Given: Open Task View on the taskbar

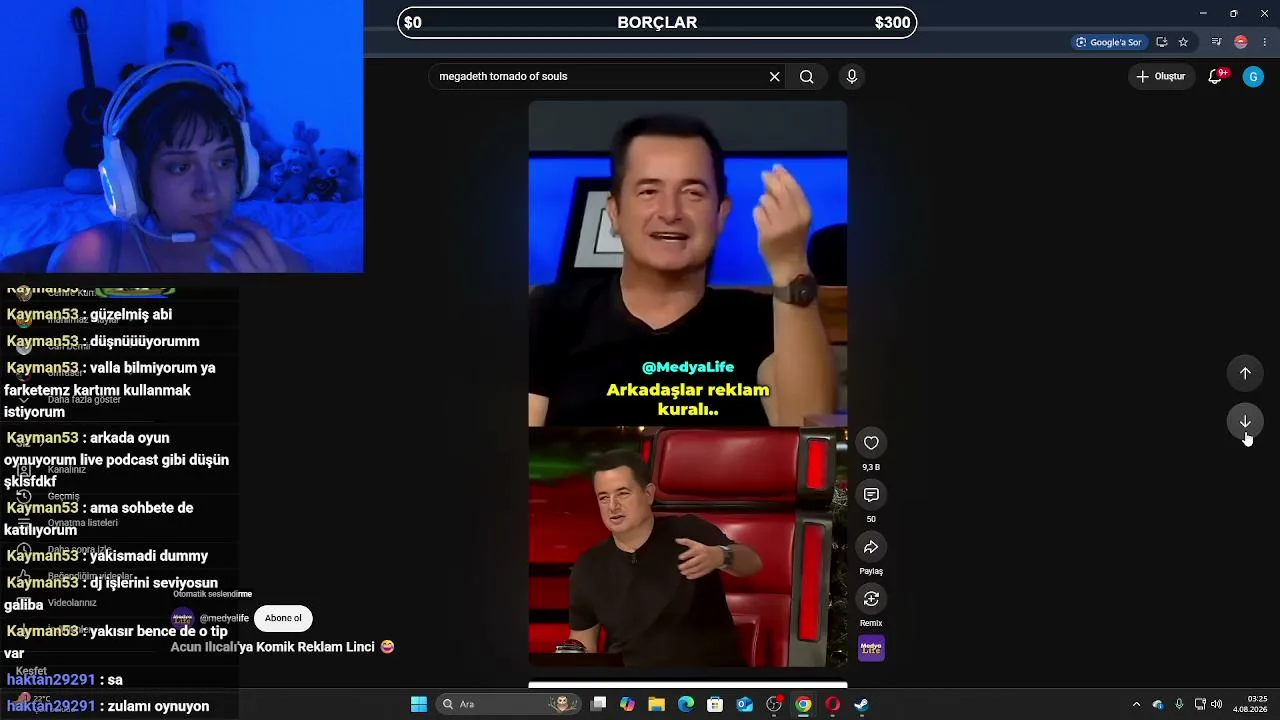Looking at the screenshot, I should [598, 704].
